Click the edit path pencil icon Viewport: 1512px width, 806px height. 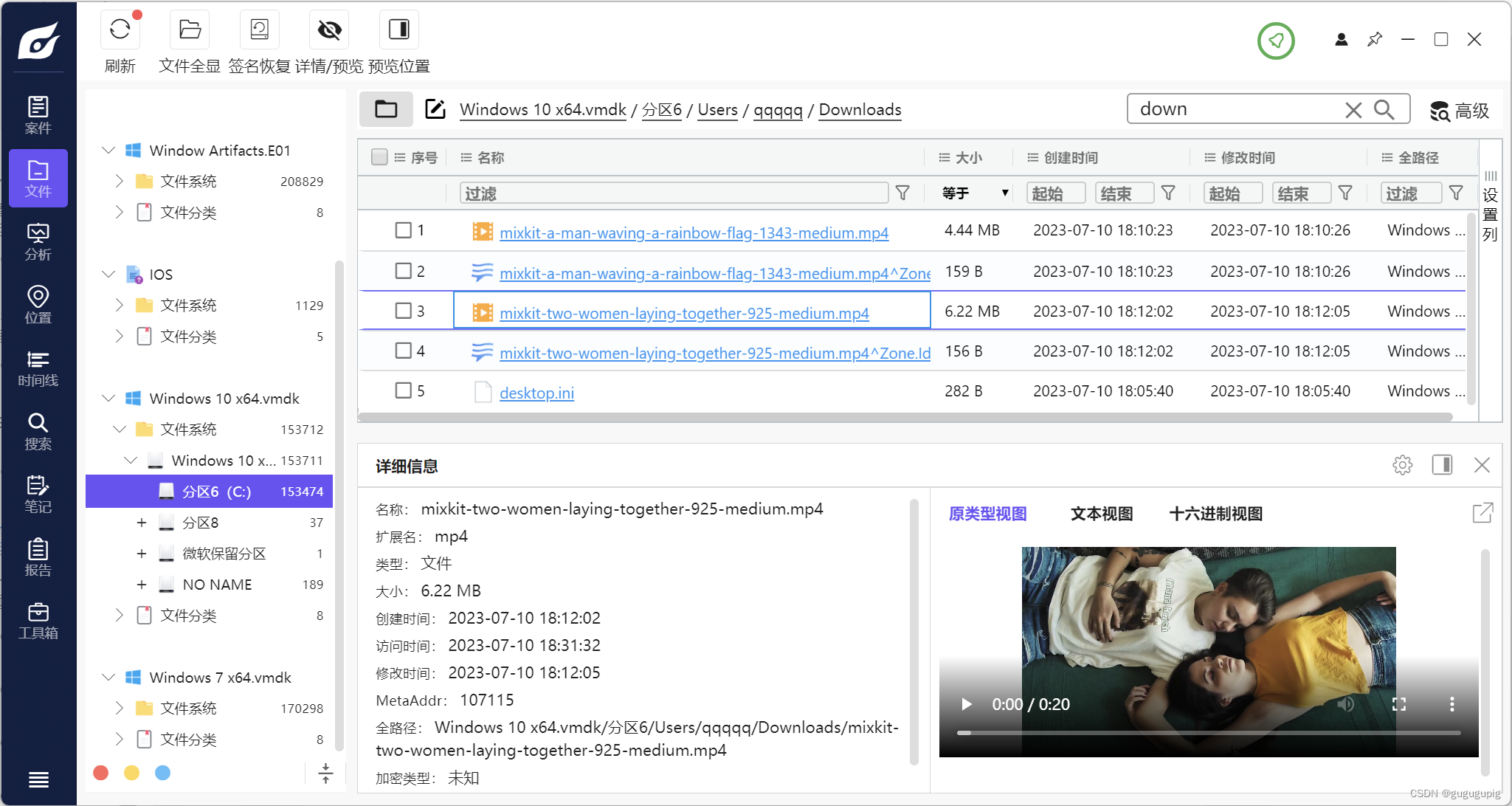point(435,109)
